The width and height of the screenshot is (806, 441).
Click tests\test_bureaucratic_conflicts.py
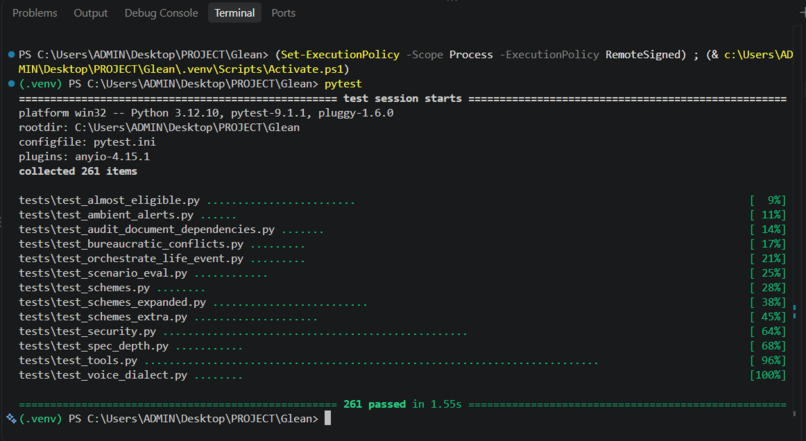[131, 244]
